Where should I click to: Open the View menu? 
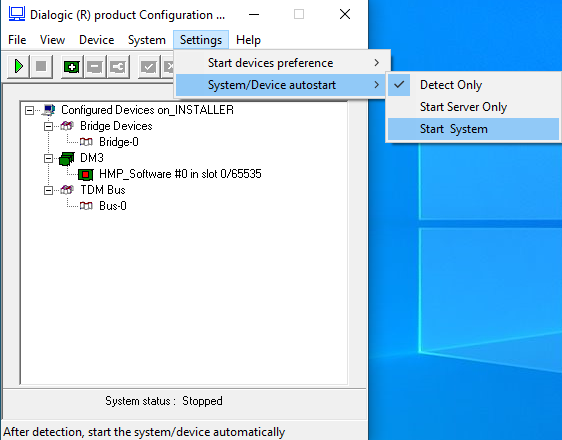pyautogui.click(x=52, y=40)
